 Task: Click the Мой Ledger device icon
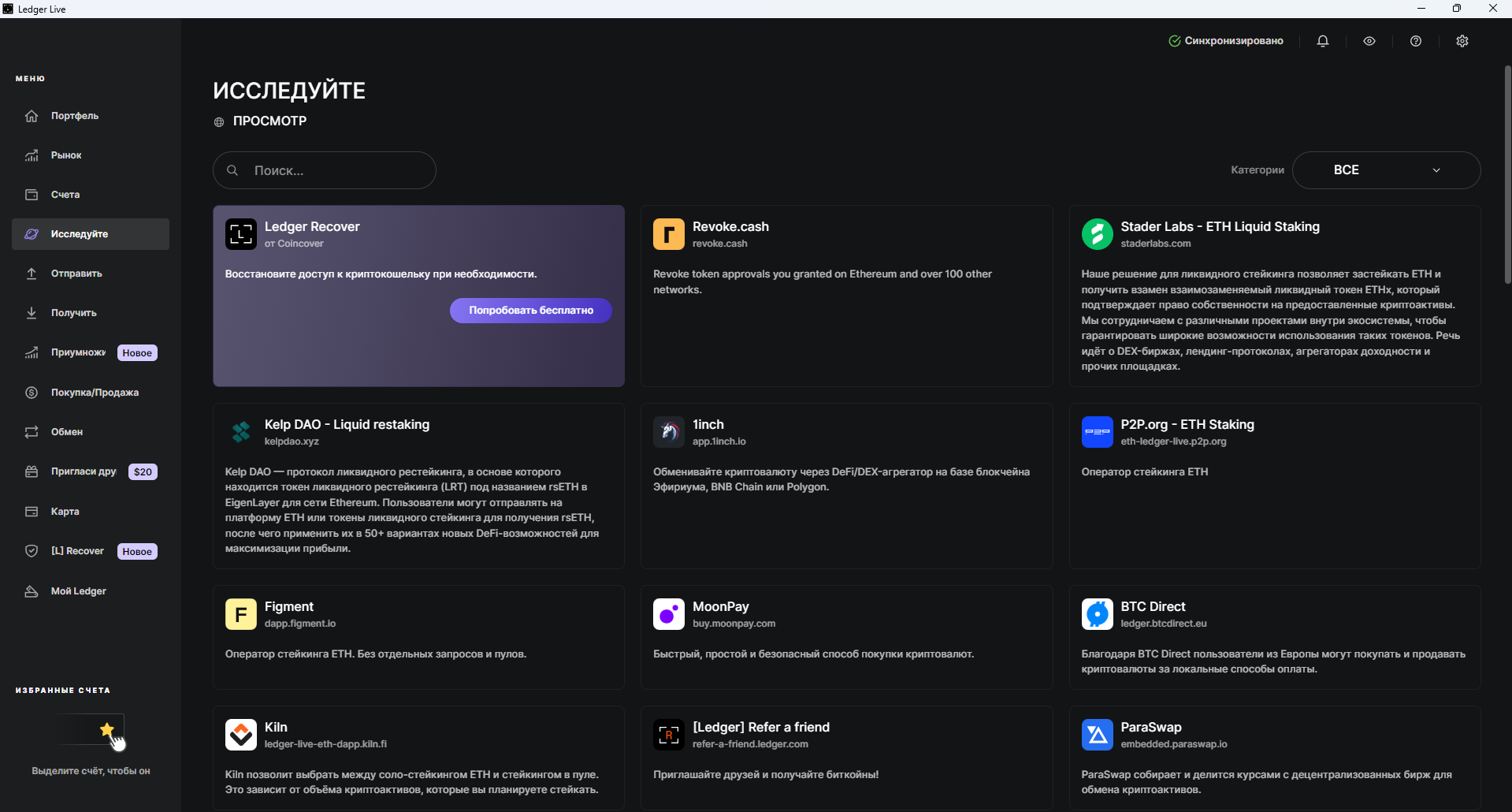click(x=32, y=591)
